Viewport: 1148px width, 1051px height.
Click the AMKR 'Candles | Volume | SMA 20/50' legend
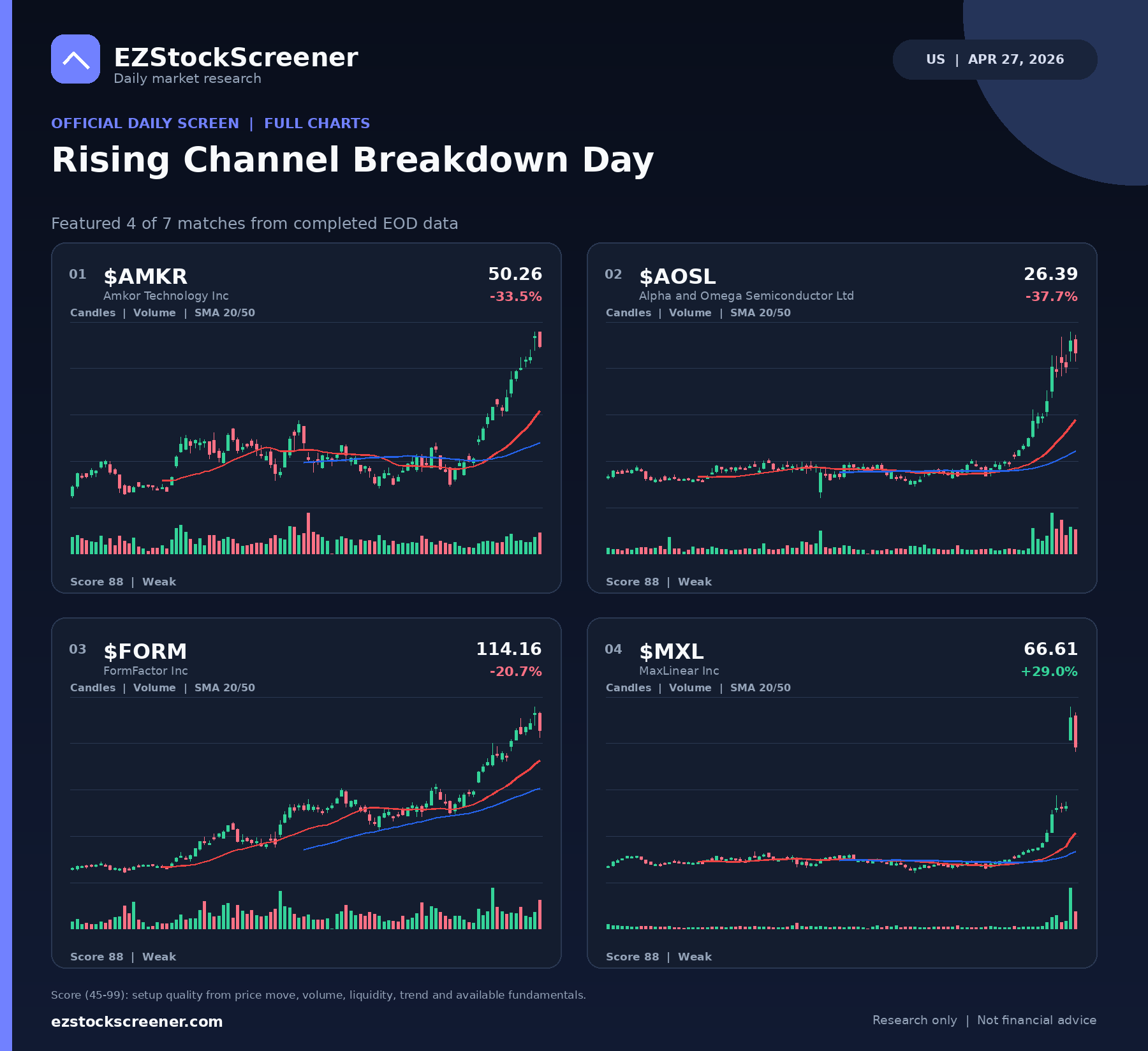(x=163, y=313)
